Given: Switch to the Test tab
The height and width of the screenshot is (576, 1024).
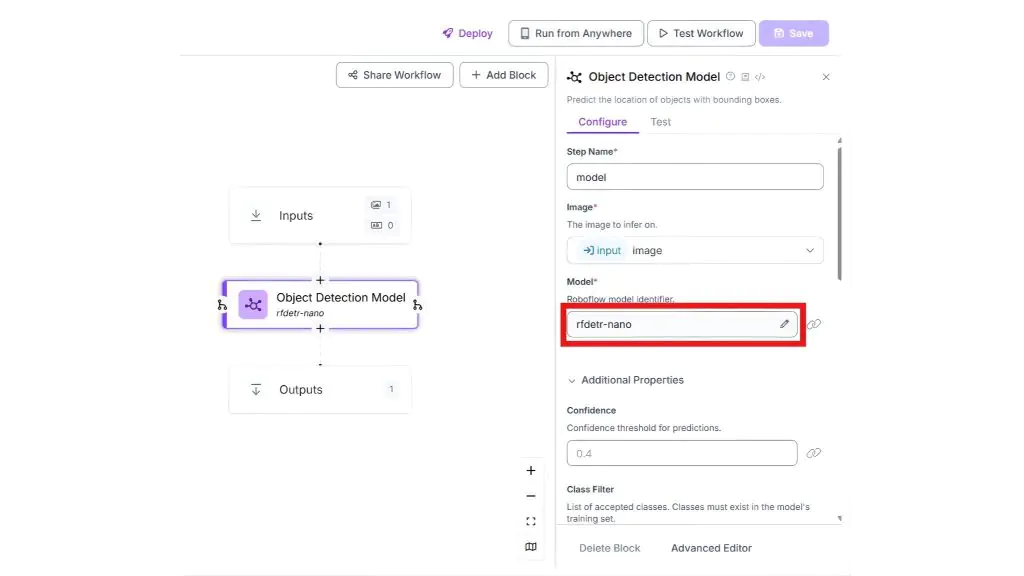Looking at the screenshot, I should [x=660, y=122].
